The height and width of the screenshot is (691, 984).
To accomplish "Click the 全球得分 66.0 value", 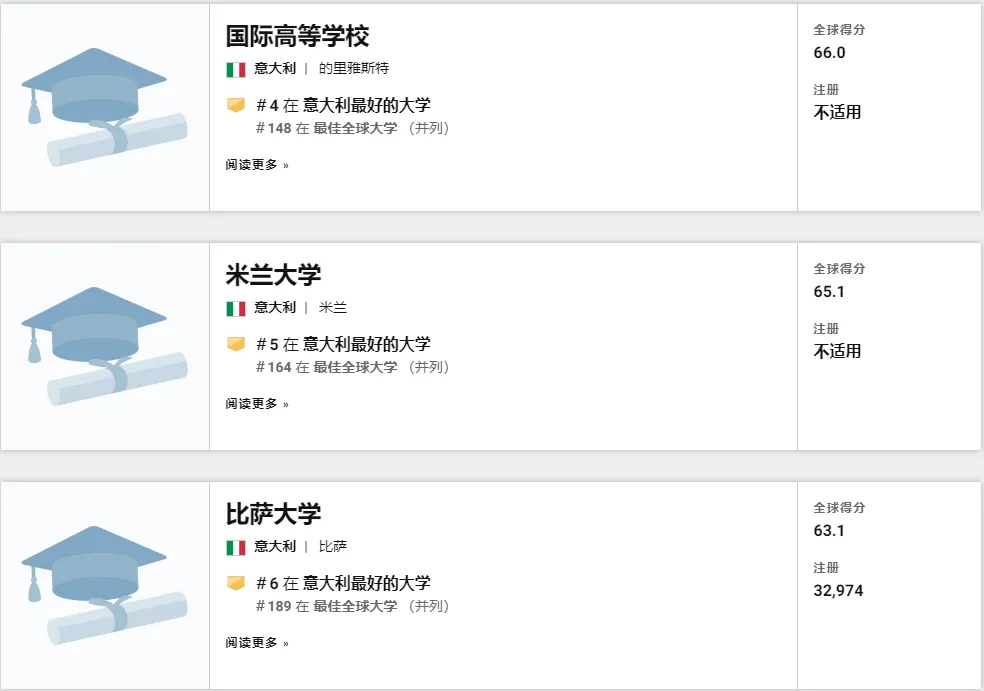I will click(829, 53).
